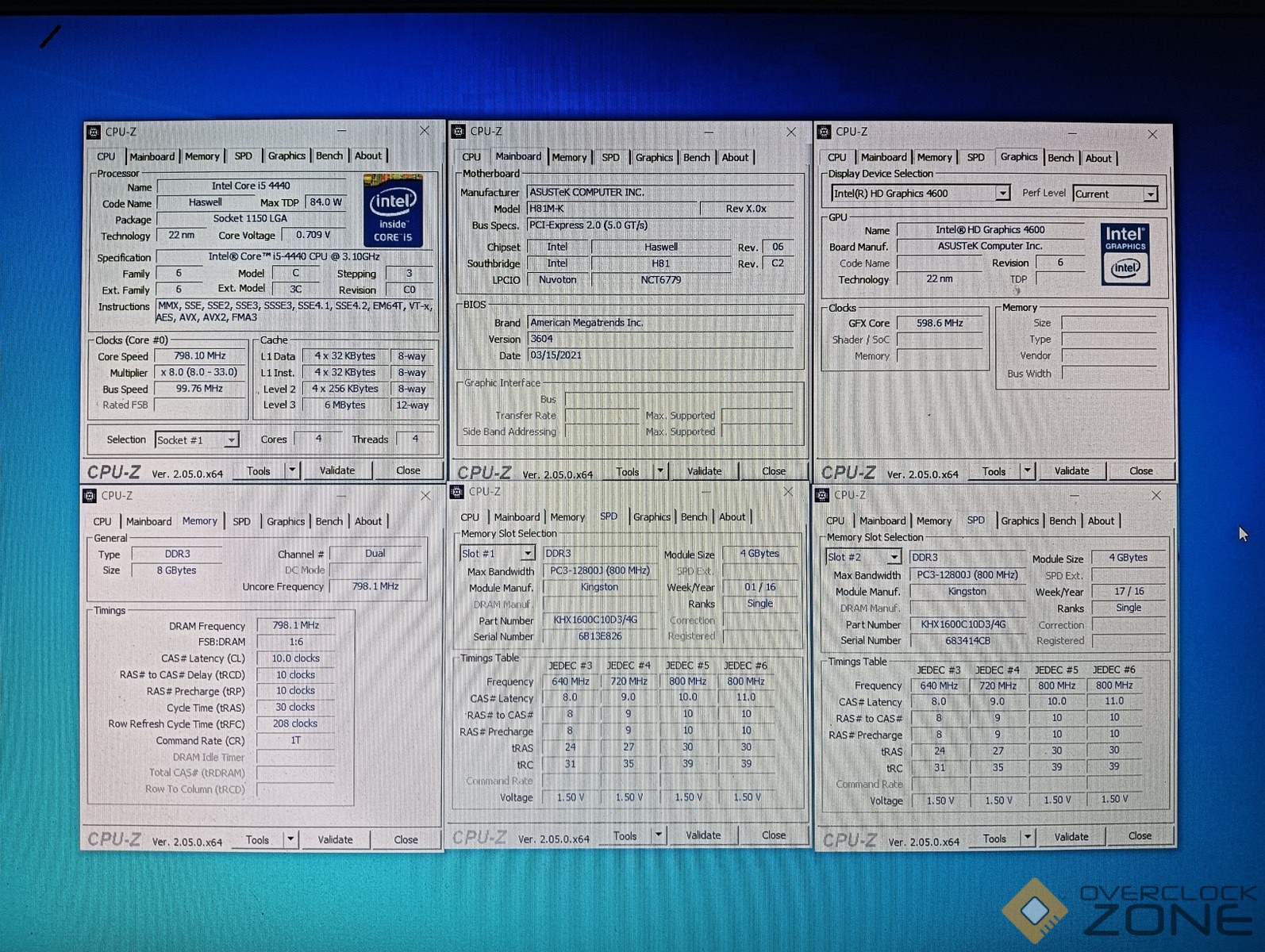Viewport: 1265px width, 952px height.
Task: Expand Tools arrow in the Slot #2 SPD window
Action: pos(1028,838)
